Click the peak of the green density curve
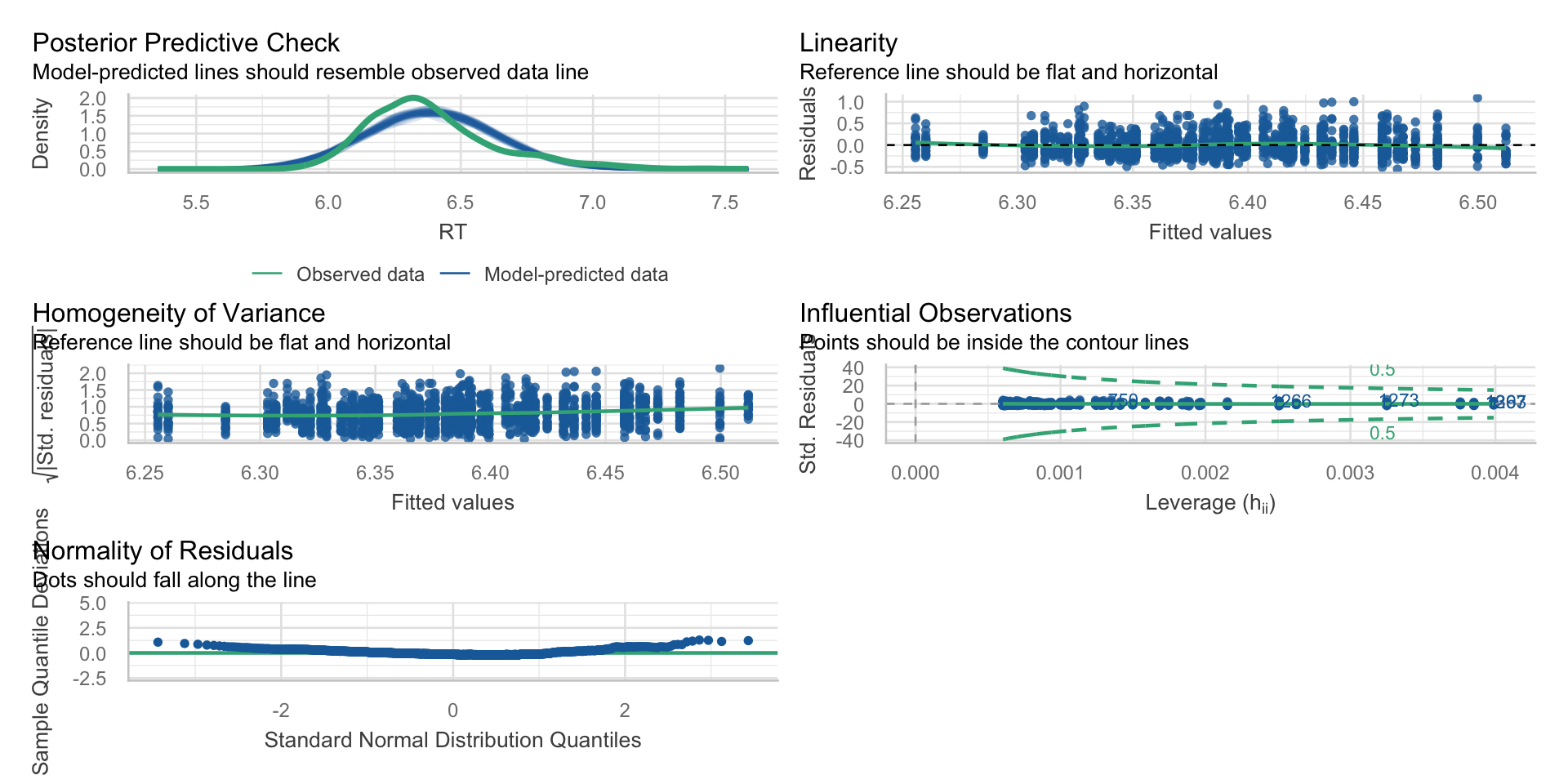 412,98
